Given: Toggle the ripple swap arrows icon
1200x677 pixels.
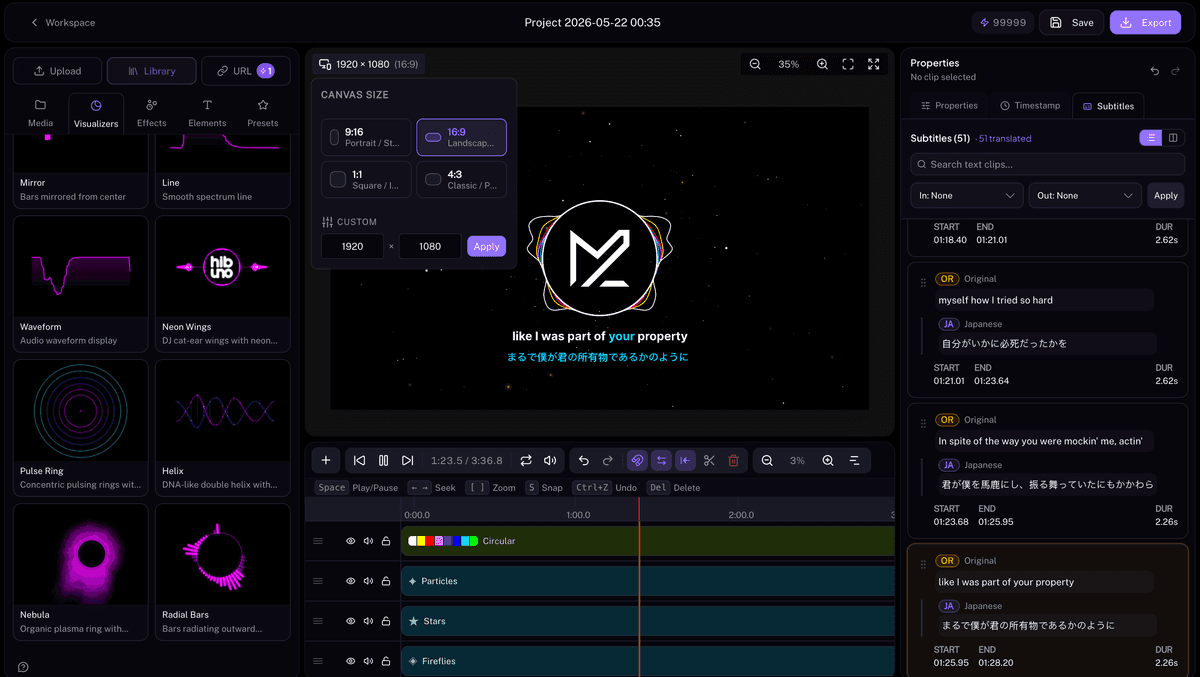Looking at the screenshot, I should pos(661,460).
